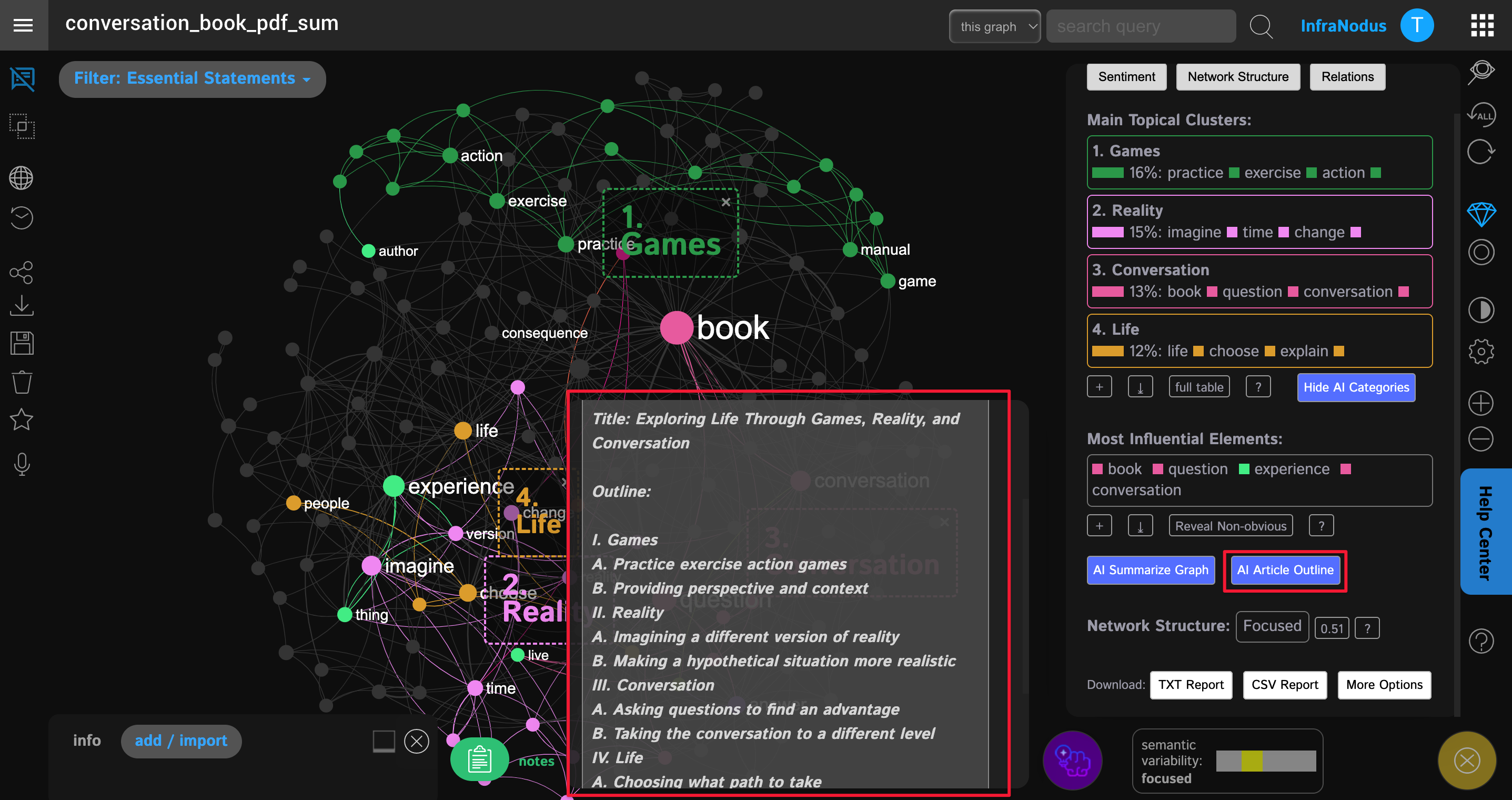This screenshot has width=1512, height=800.
Task: Open the 'this graph' search scope dropdown
Action: tap(995, 26)
